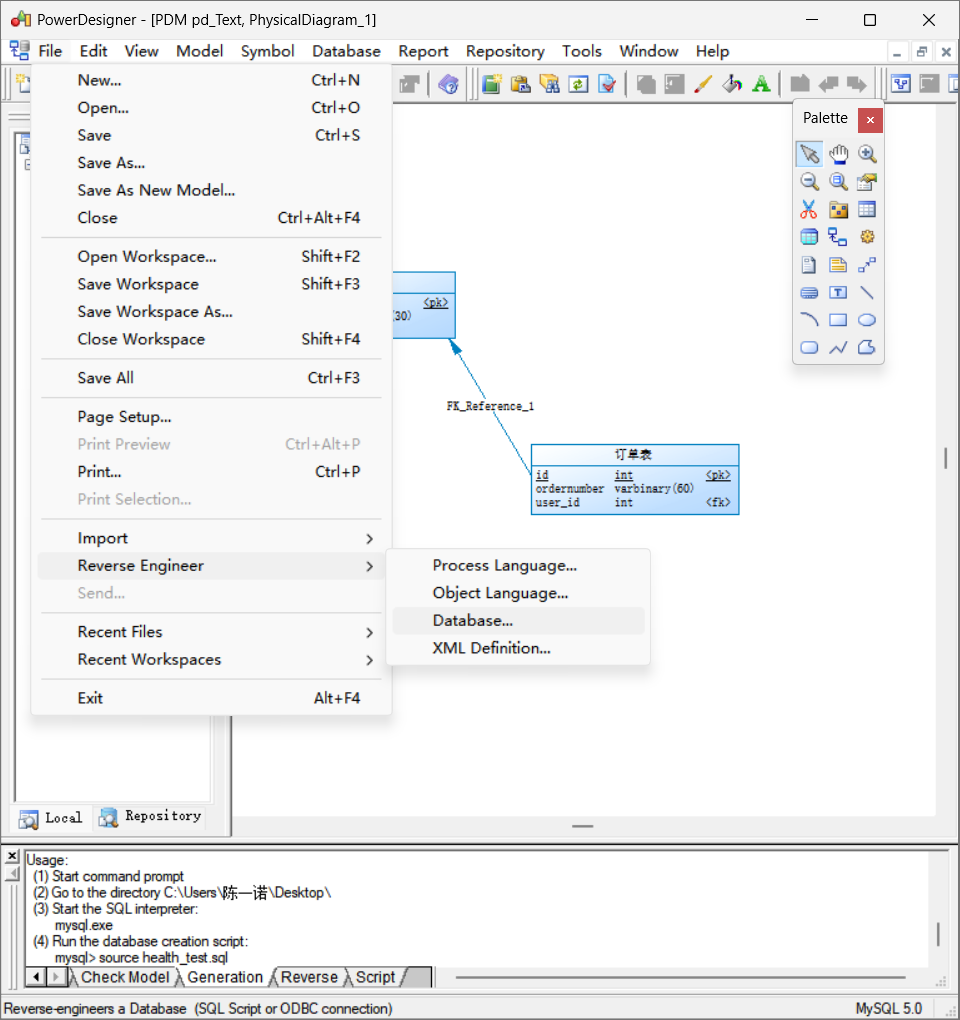This screenshot has width=960, height=1020.
Task: Switch to the Reverse output tab
Action: [x=310, y=977]
